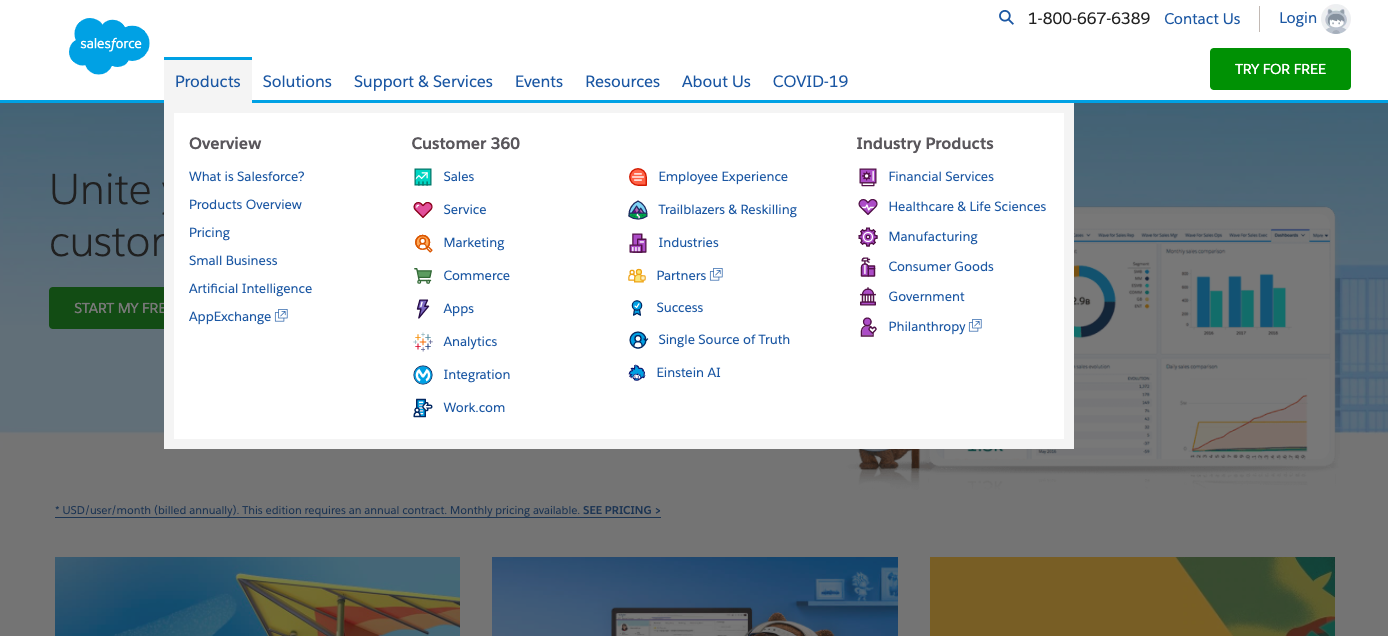Screen dimensions: 1388x636
Task: Click the hang glider card thumbnail
Action: coord(257,597)
